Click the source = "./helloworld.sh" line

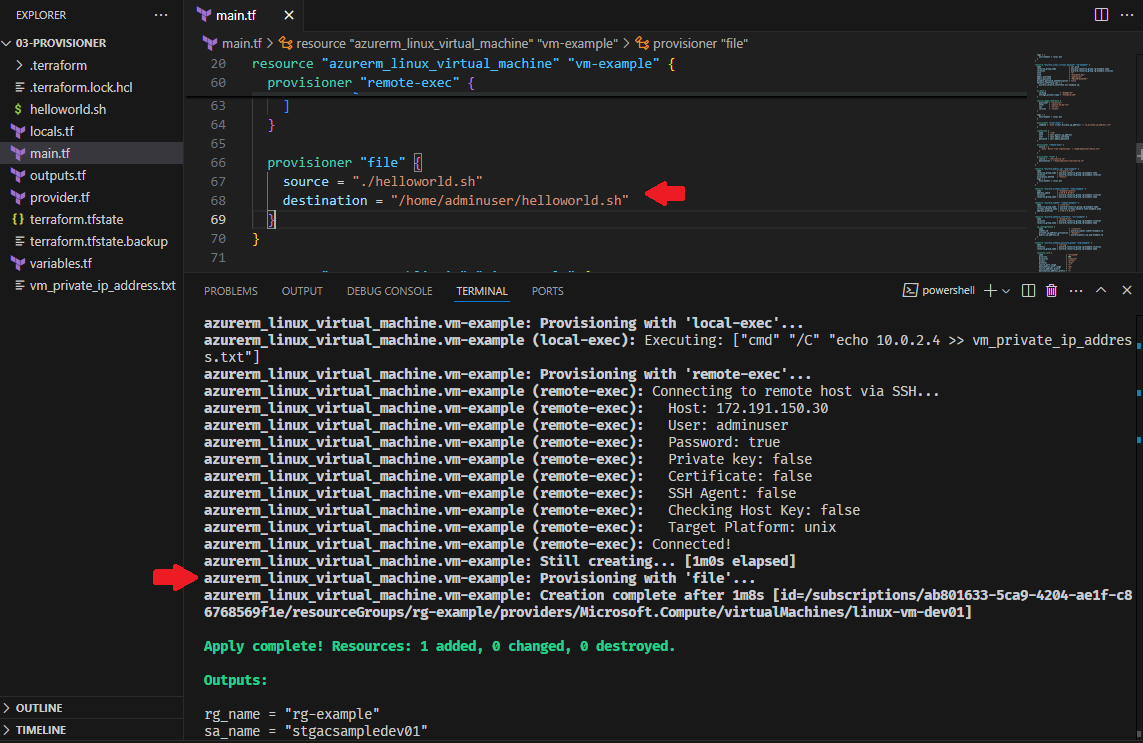click(383, 182)
